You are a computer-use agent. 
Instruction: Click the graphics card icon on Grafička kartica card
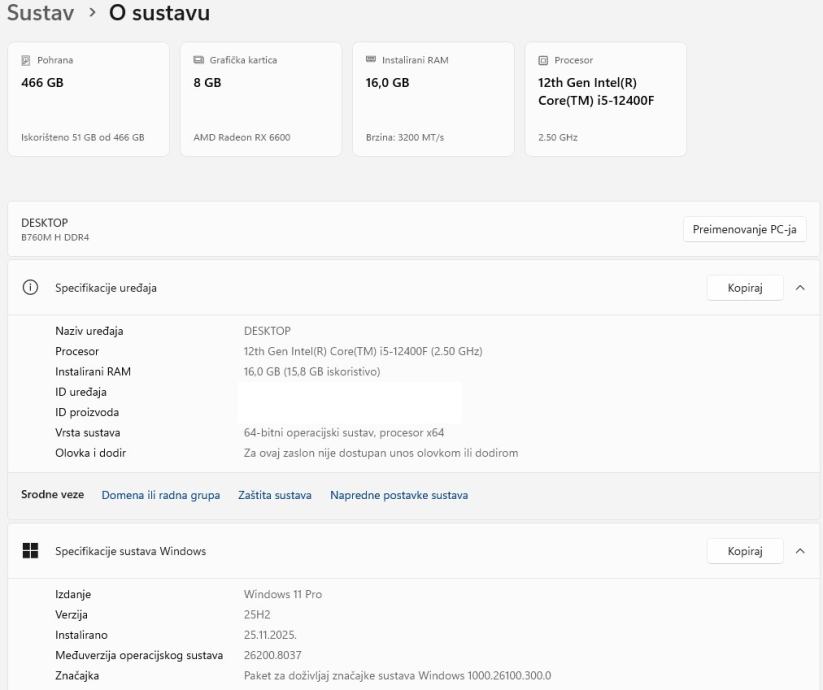tap(198, 60)
